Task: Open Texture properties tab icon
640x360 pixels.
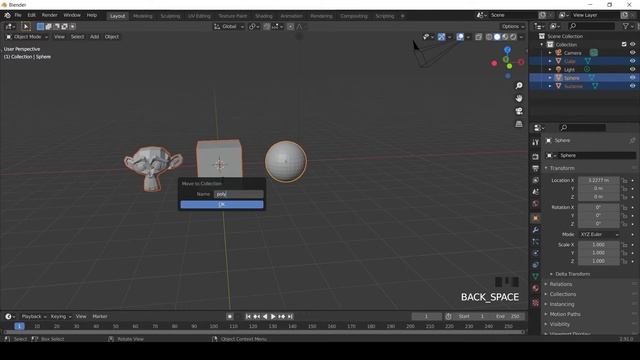Action: coord(536,302)
